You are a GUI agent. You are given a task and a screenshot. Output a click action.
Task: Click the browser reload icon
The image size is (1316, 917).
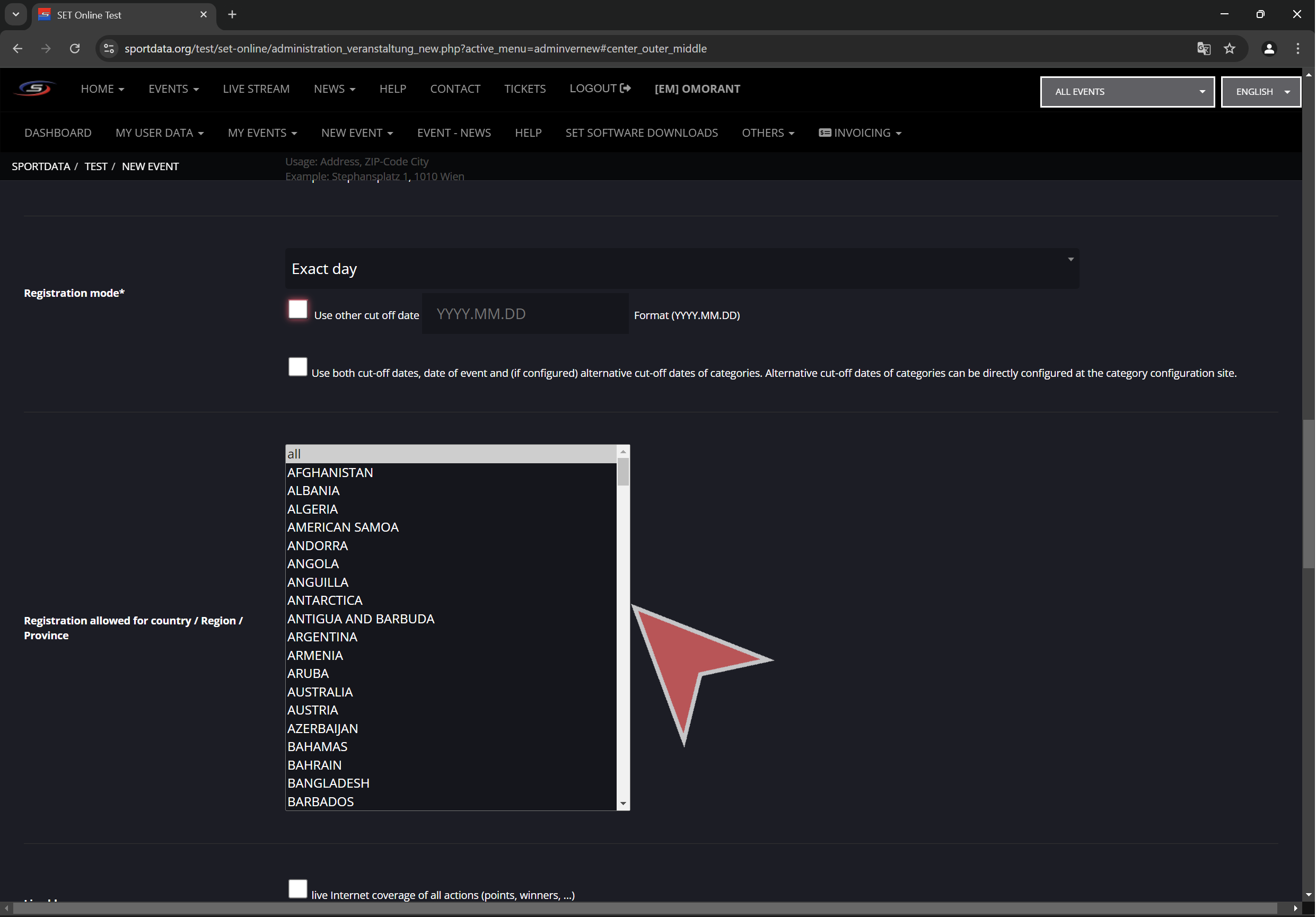tap(75, 49)
